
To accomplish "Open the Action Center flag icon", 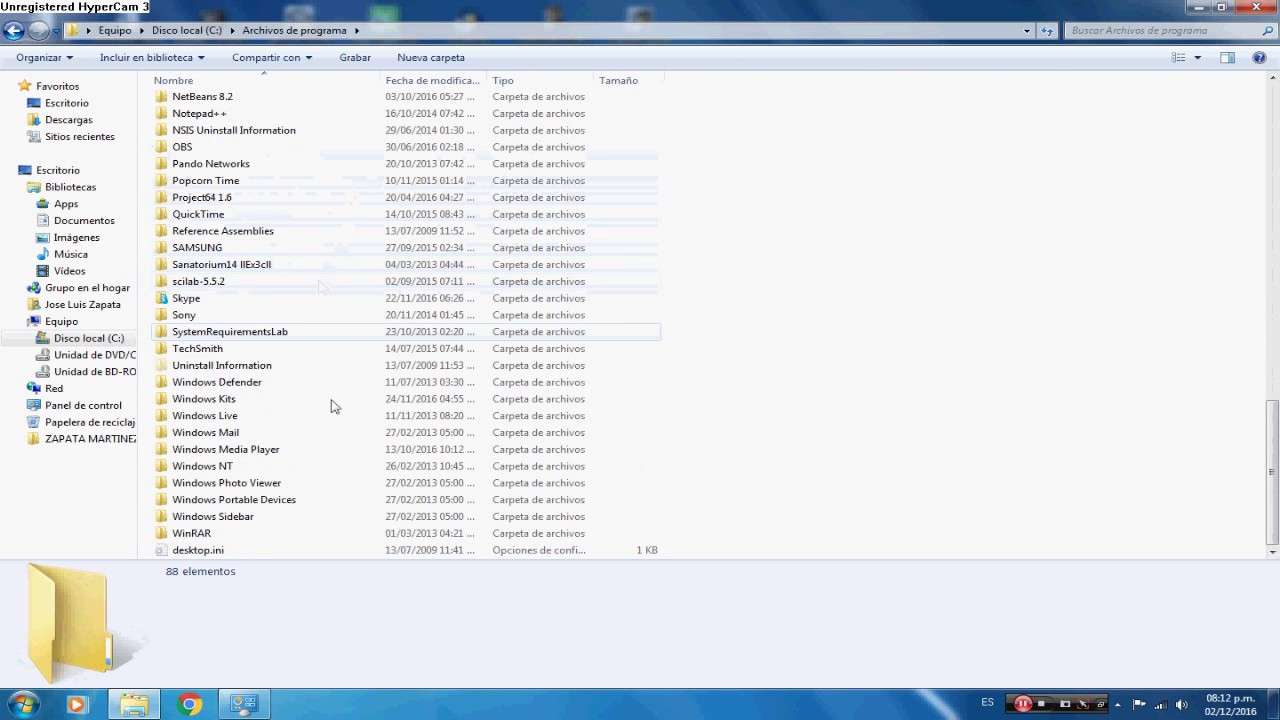I will pyautogui.click(x=1139, y=704).
